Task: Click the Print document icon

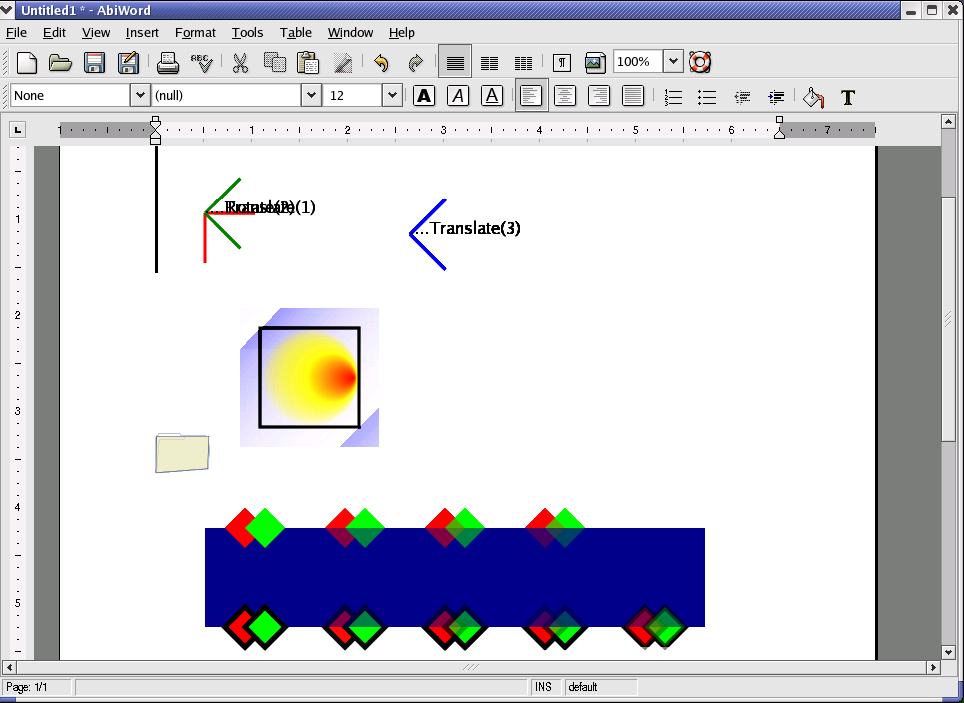Action: (x=168, y=63)
